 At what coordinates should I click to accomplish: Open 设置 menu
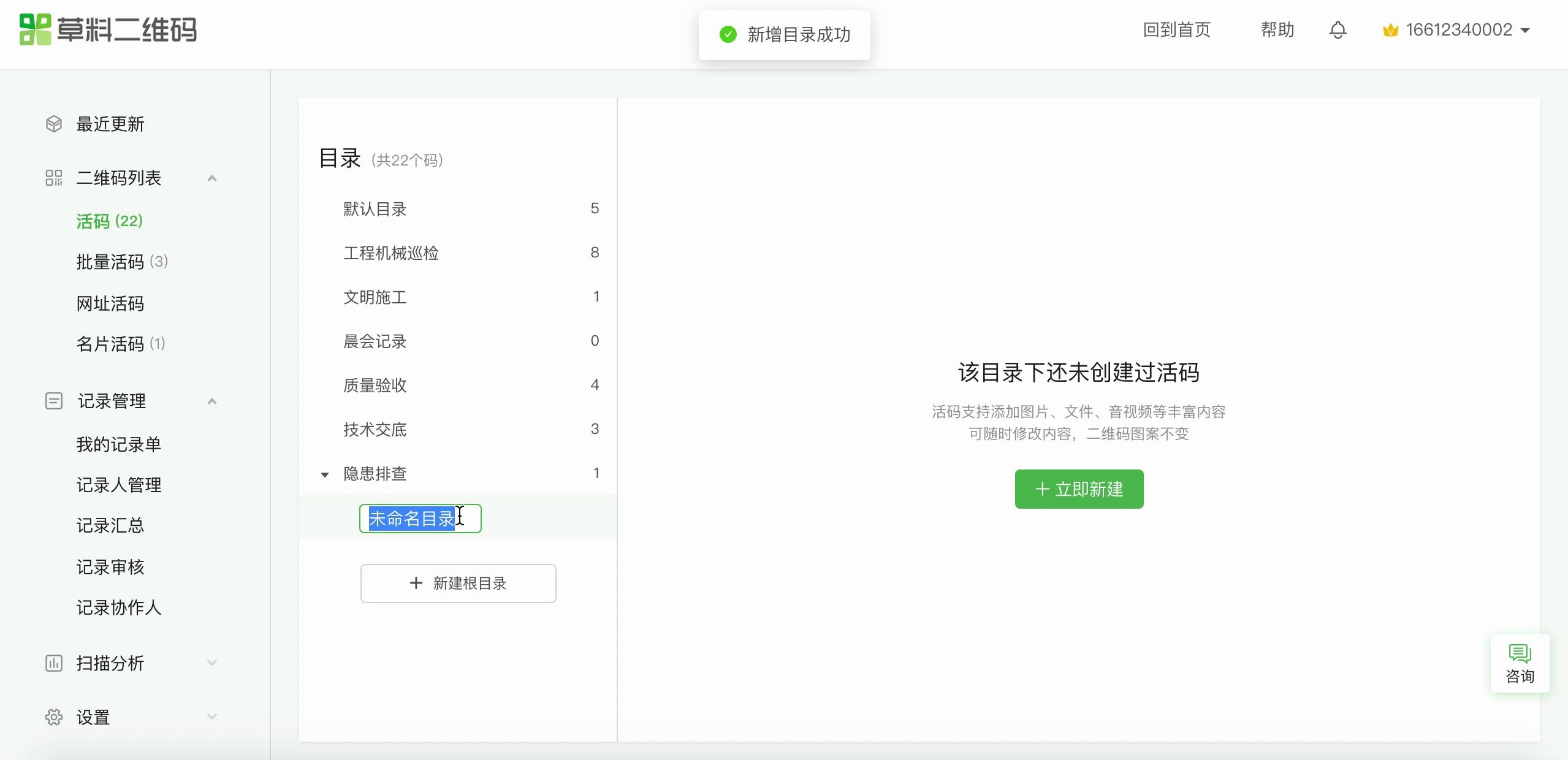pos(93,717)
